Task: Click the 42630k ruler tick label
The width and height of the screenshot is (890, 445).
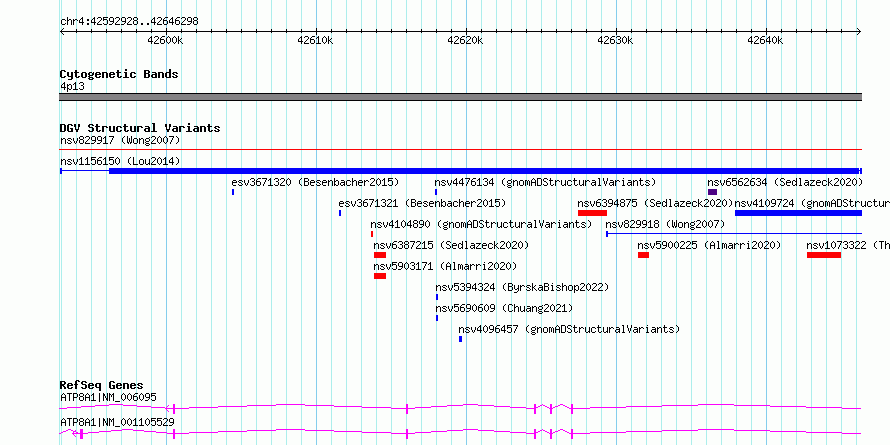Action: click(616, 40)
